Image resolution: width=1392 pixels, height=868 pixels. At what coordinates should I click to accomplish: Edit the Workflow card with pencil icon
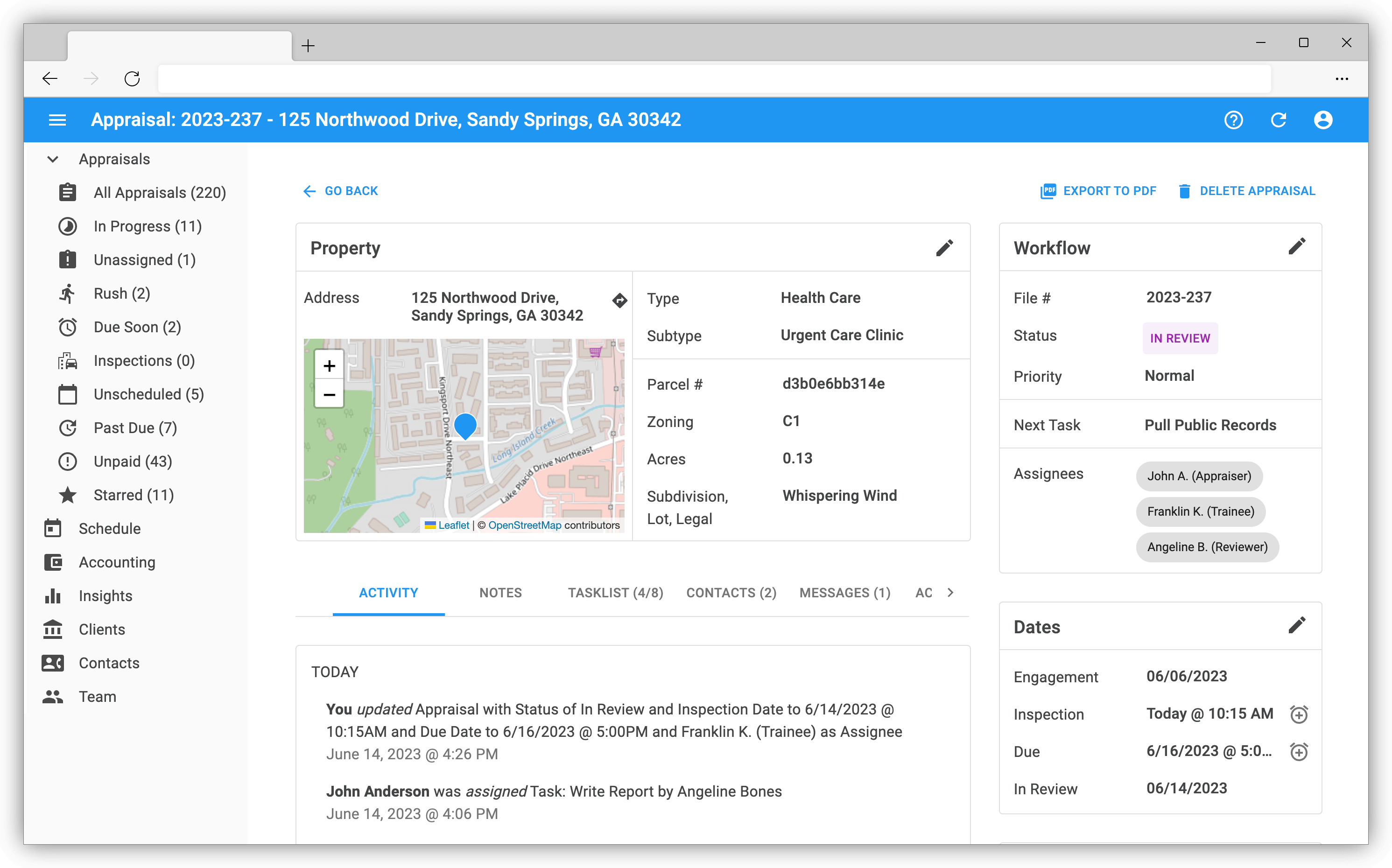click(x=1297, y=247)
